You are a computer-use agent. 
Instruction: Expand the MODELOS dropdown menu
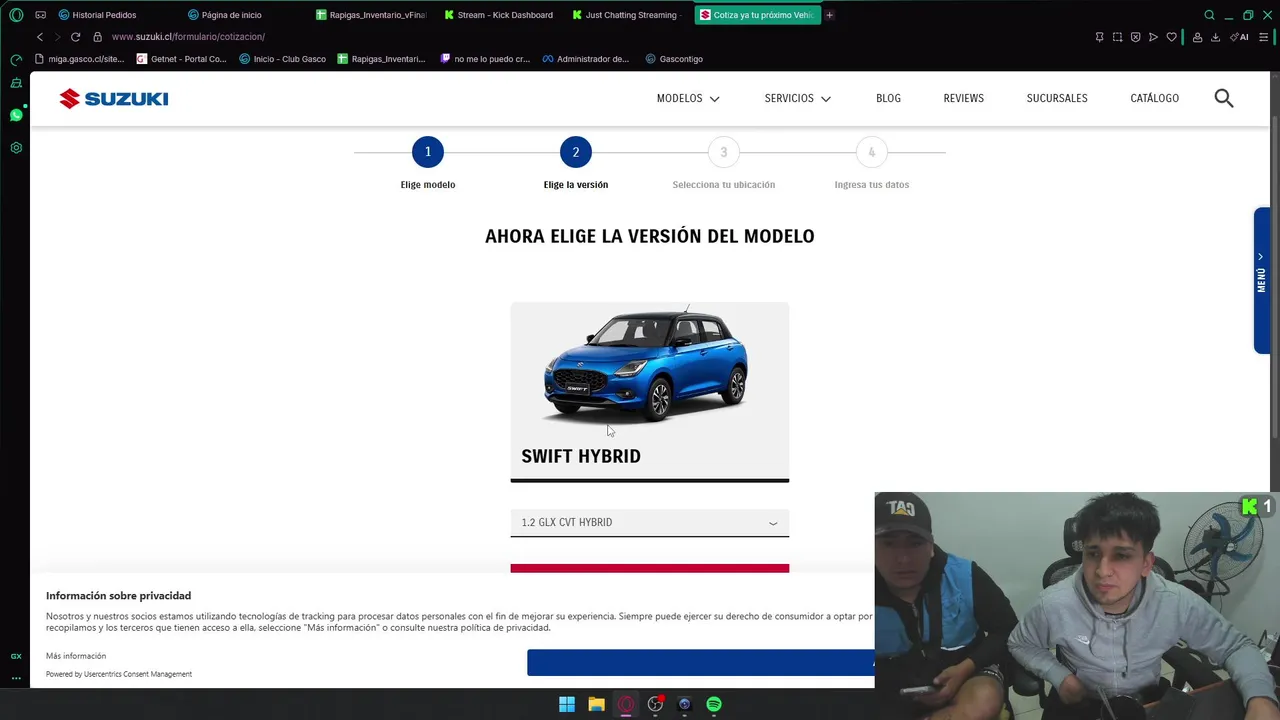click(688, 98)
